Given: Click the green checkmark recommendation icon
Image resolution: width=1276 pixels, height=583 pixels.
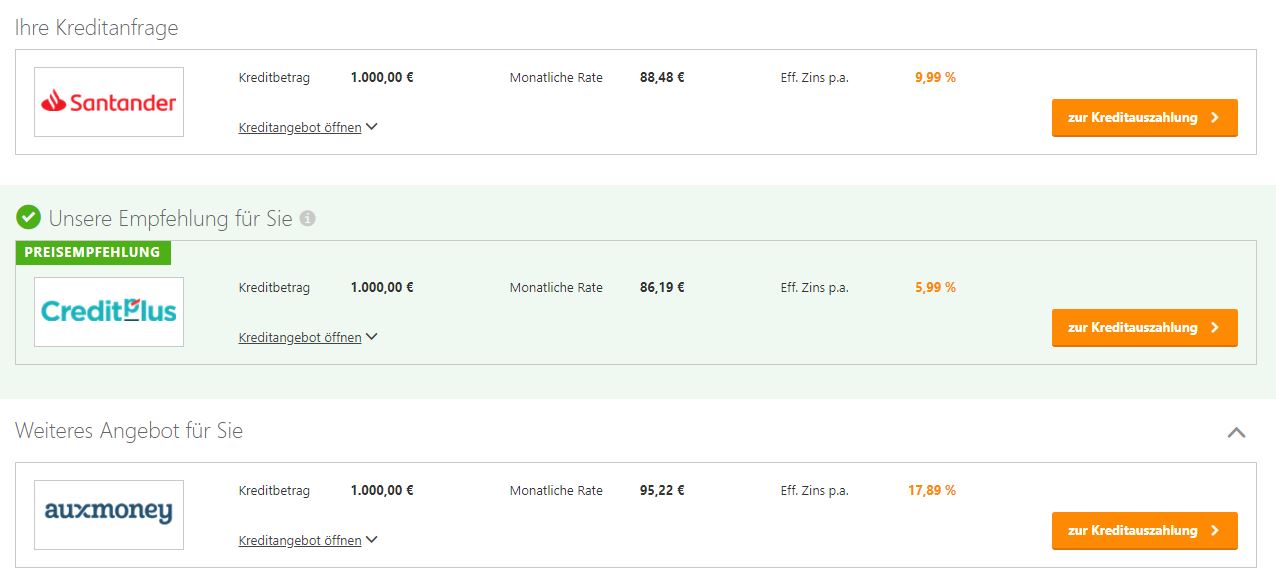Looking at the screenshot, I should tap(28, 217).
